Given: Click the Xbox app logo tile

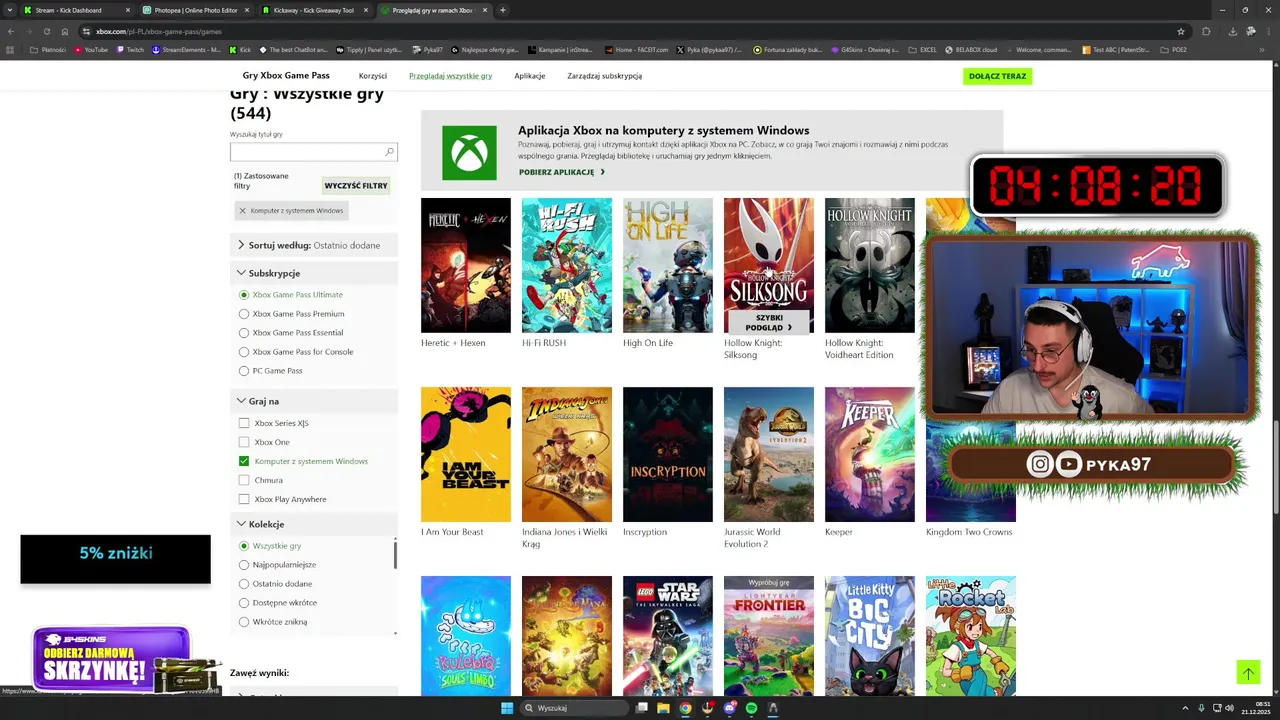Looking at the screenshot, I should 469,152.
